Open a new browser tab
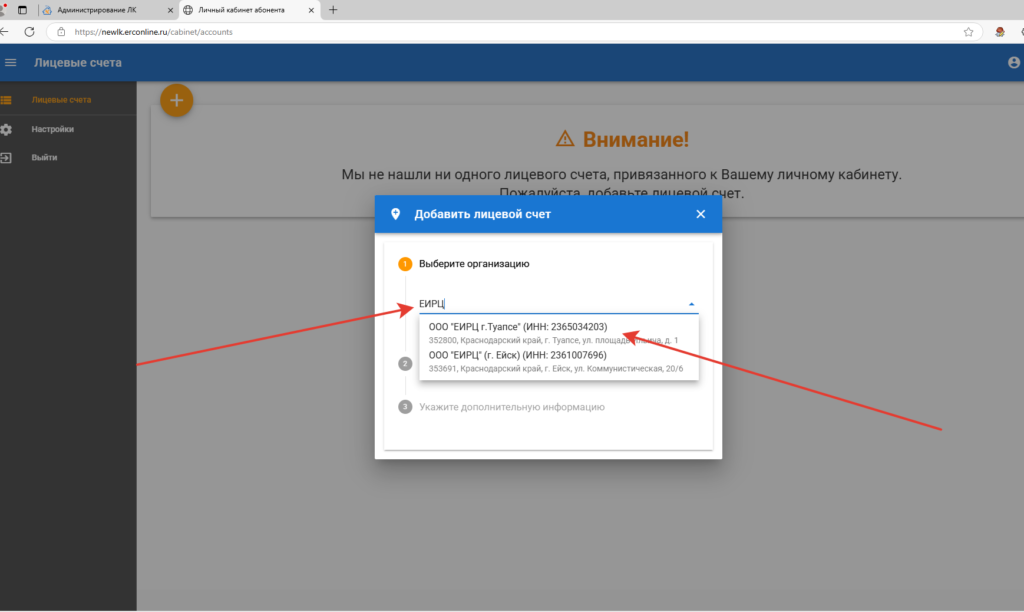This screenshot has height=612, width=1024. (333, 10)
